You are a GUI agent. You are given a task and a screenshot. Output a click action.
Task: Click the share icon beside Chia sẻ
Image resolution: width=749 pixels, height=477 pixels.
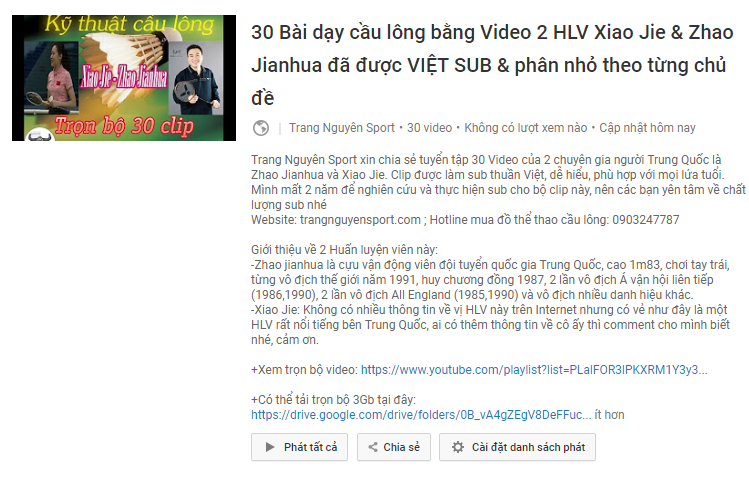point(373,447)
